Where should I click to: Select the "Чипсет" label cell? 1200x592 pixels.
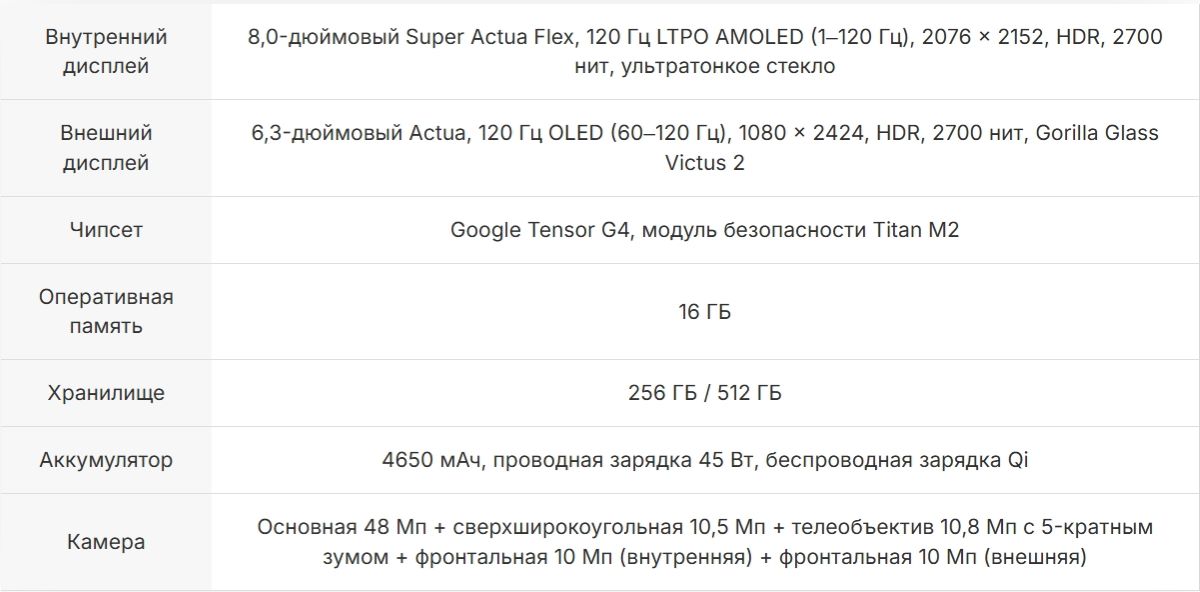(x=106, y=230)
